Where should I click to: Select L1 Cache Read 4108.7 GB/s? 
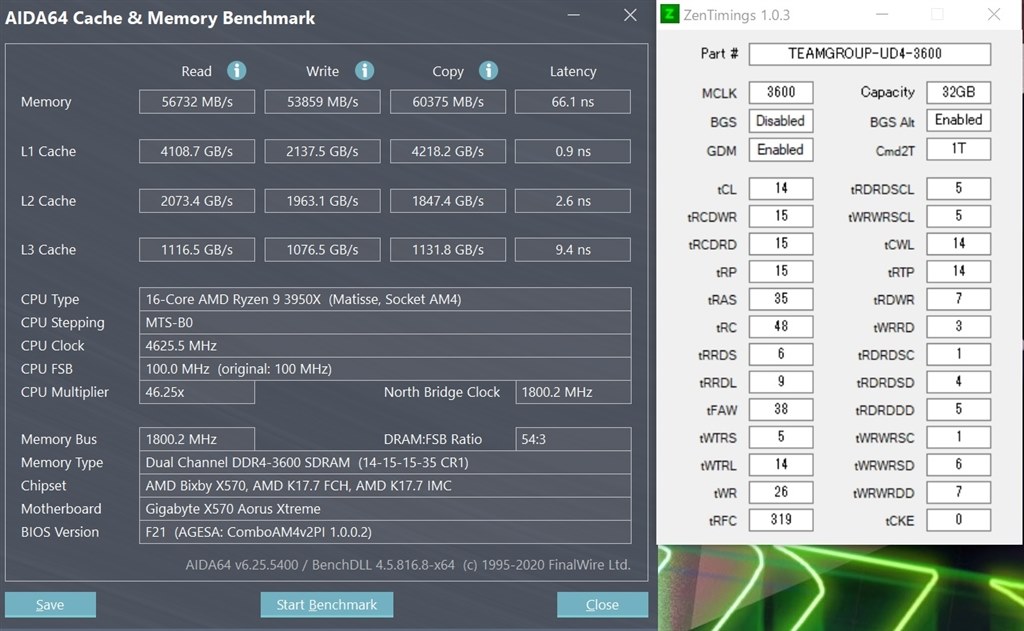[197, 152]
